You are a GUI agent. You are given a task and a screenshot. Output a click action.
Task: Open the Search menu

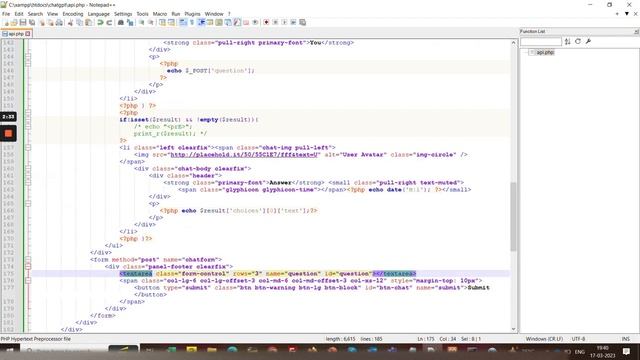[x=35, y=14]
